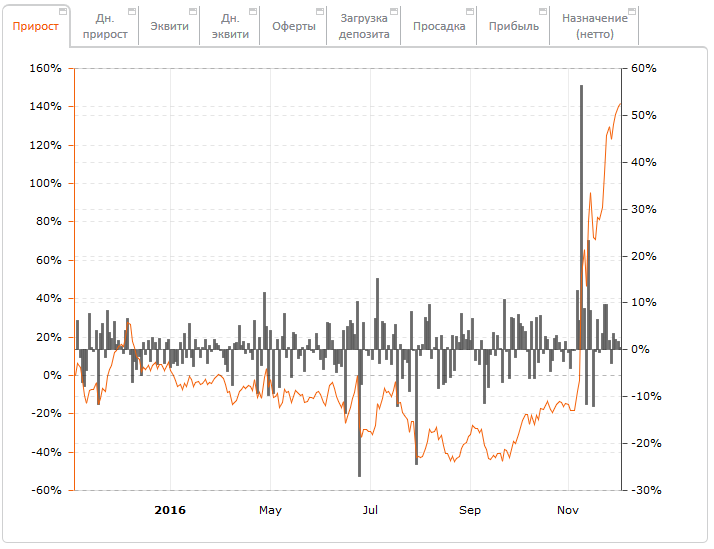Click pop-out icon on Оферты tab

click(x=320, y=11)
